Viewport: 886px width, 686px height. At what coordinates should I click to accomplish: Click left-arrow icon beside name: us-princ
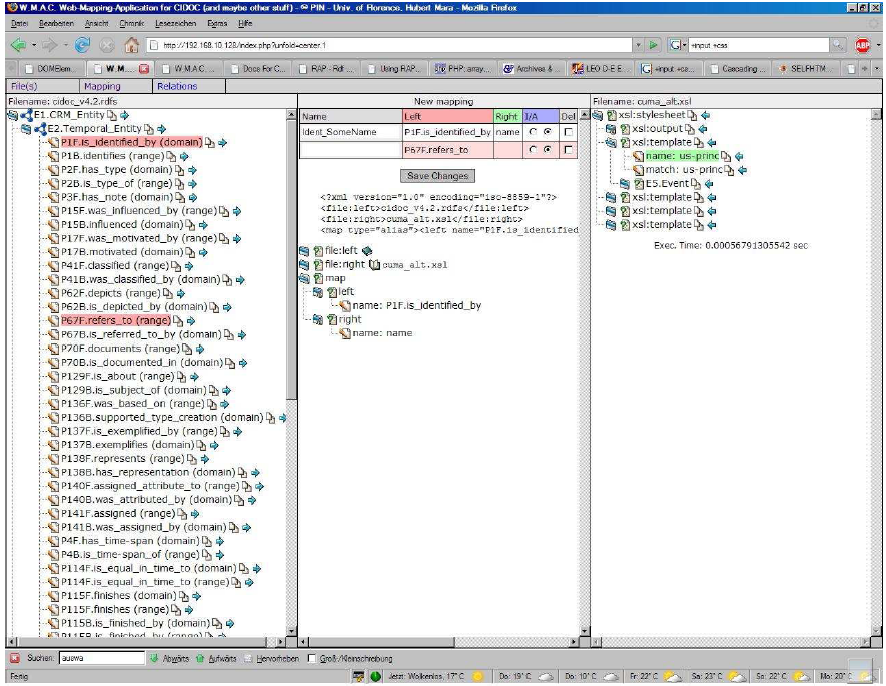click(x=739, y=156)
